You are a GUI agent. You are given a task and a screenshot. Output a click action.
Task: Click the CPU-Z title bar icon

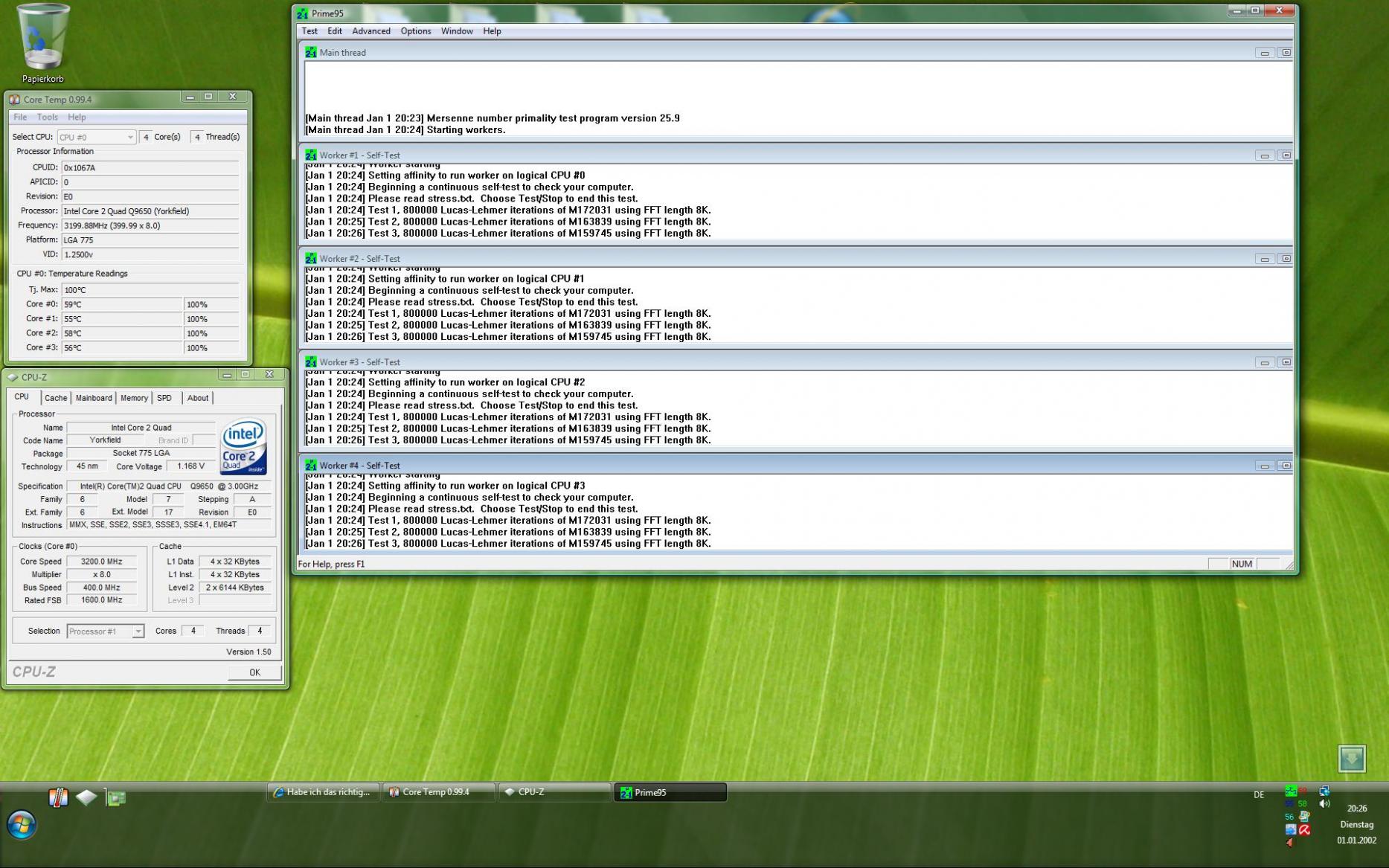[x=13, y=377]
